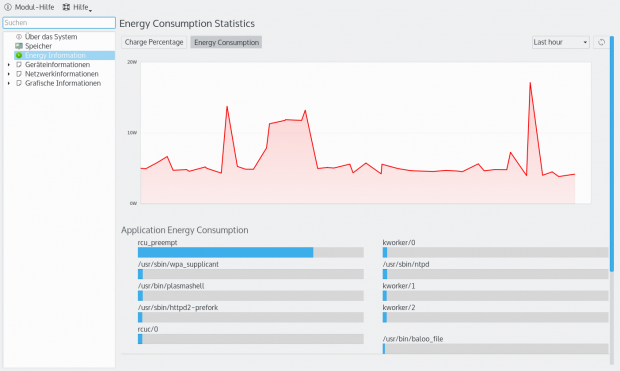
Task: Expand the Geräteinformationen tree node
Action: point(9,64)
